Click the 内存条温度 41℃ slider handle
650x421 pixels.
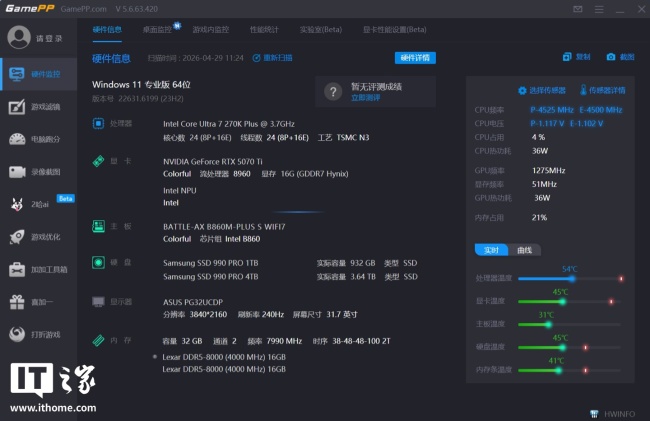pyautogui.click(x=558, y=370)
